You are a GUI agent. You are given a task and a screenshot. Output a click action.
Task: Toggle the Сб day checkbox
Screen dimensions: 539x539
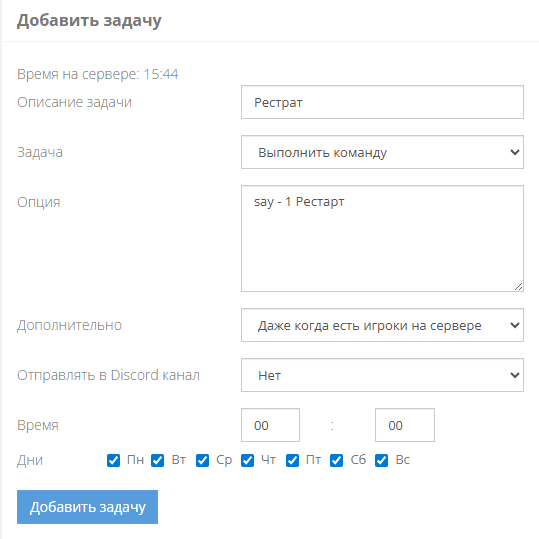pos(337,460)
